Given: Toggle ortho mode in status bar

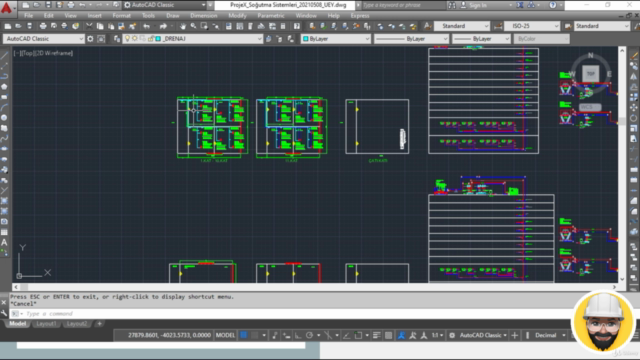Looking at the screenshot, I should [298, 336].
